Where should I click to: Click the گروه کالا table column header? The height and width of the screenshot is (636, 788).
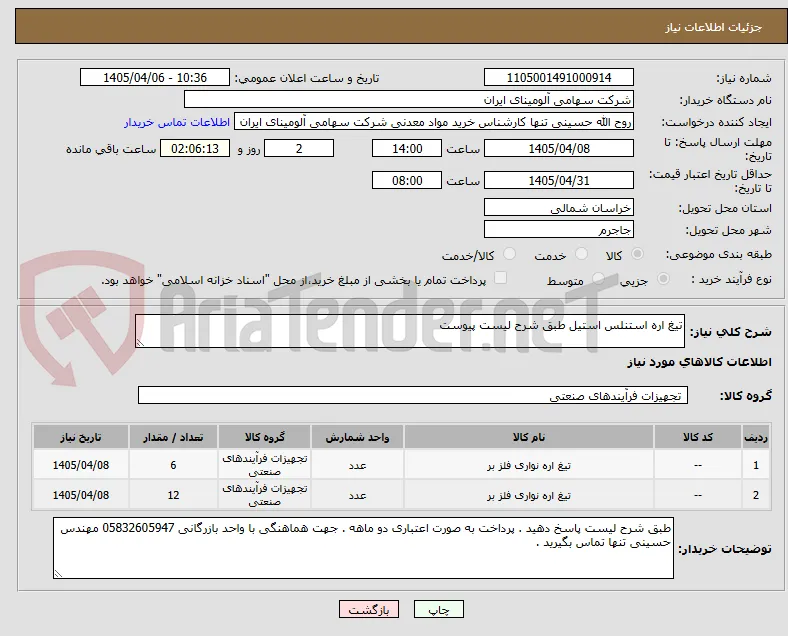(x=264, y=437)
